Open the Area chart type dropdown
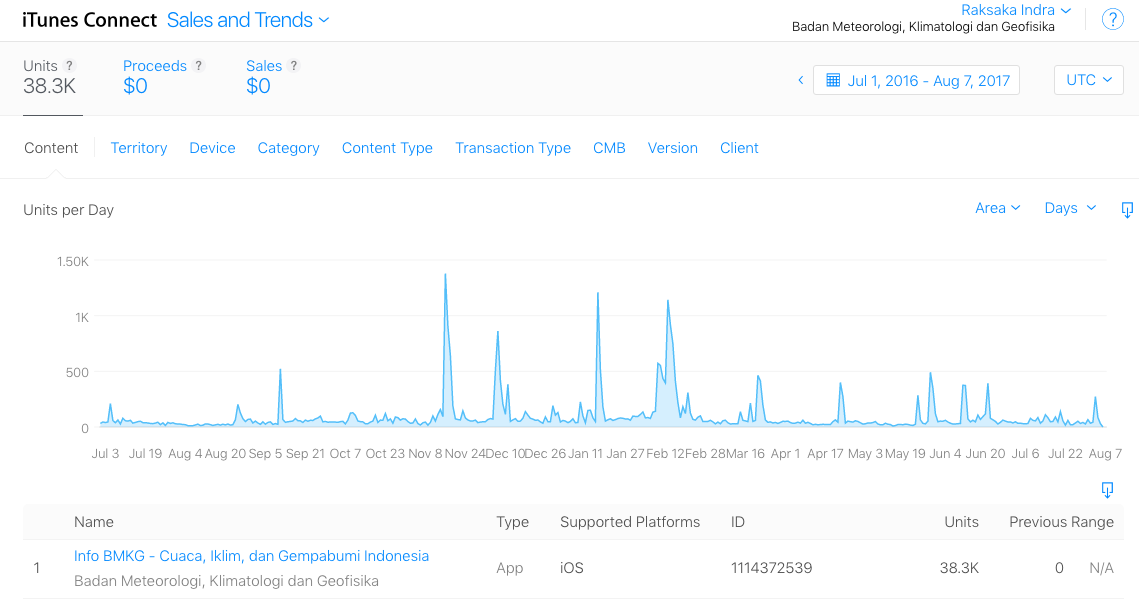This screenshot has height=606, width=1139. click(997, 208)
